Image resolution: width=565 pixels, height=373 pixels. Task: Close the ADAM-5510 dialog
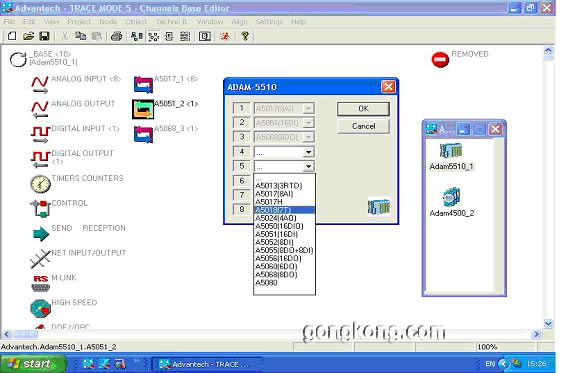tap(388, 87)
